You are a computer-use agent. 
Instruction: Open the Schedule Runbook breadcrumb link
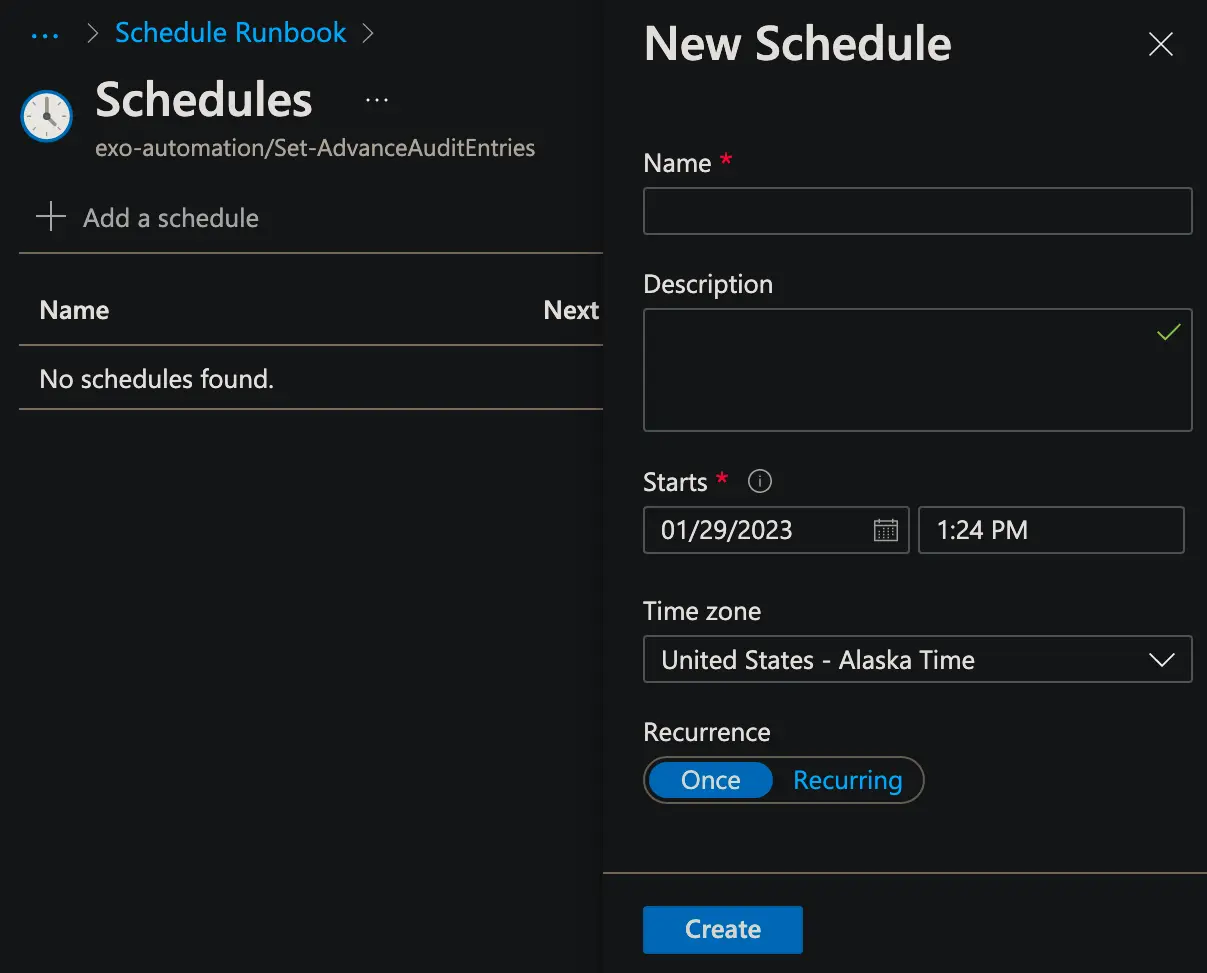[x=230, y=33]
